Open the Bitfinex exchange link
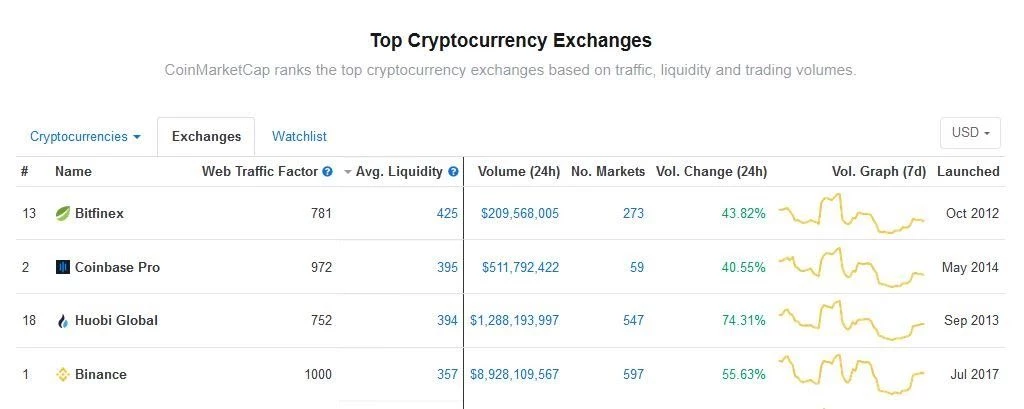The height and width of the screenshot is (409, 1024). pyautogui.click(x=98, y=213)
